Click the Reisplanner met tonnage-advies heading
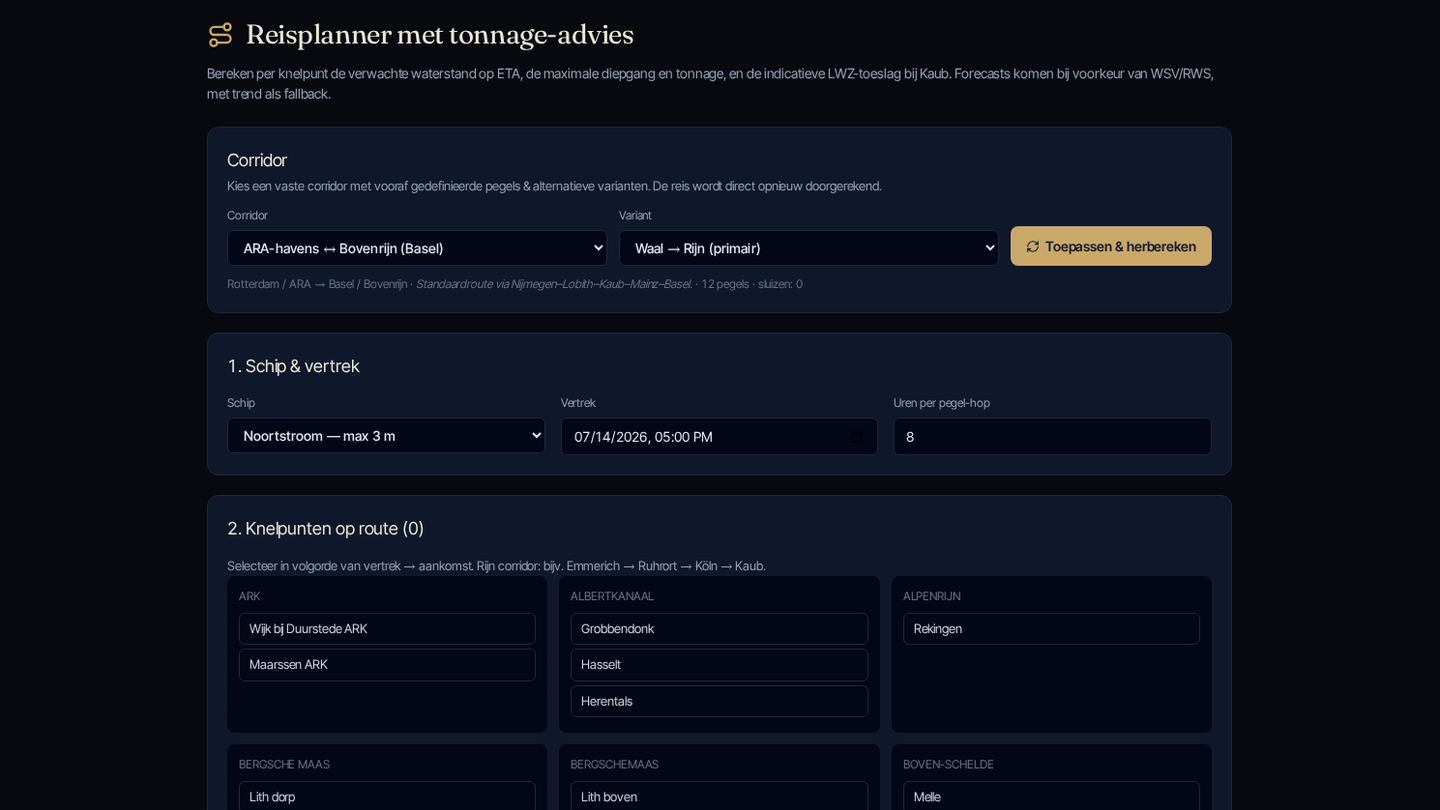 [x=440, y=35]
